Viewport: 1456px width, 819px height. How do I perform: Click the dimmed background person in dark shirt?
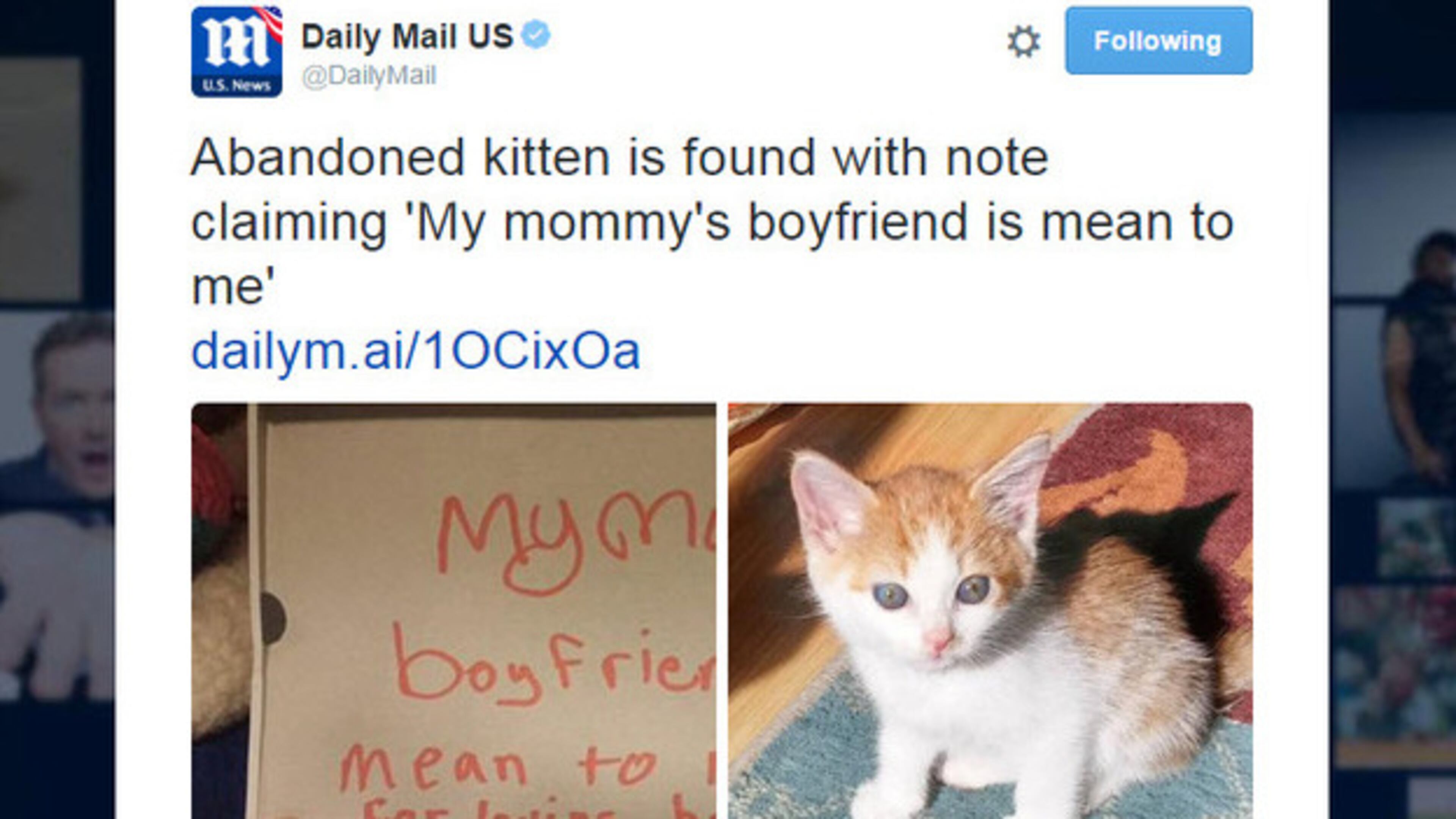pyautogui.click(x=1419, y=362)
